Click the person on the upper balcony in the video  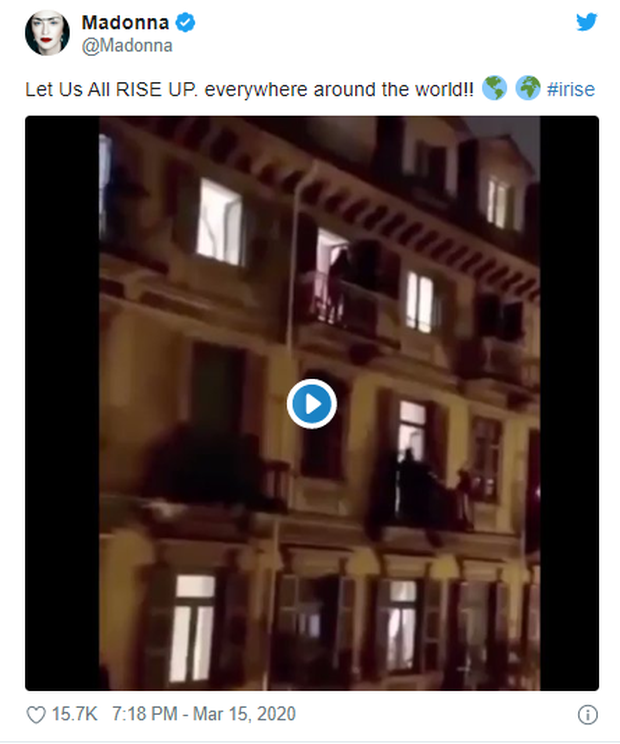[339, 285]
